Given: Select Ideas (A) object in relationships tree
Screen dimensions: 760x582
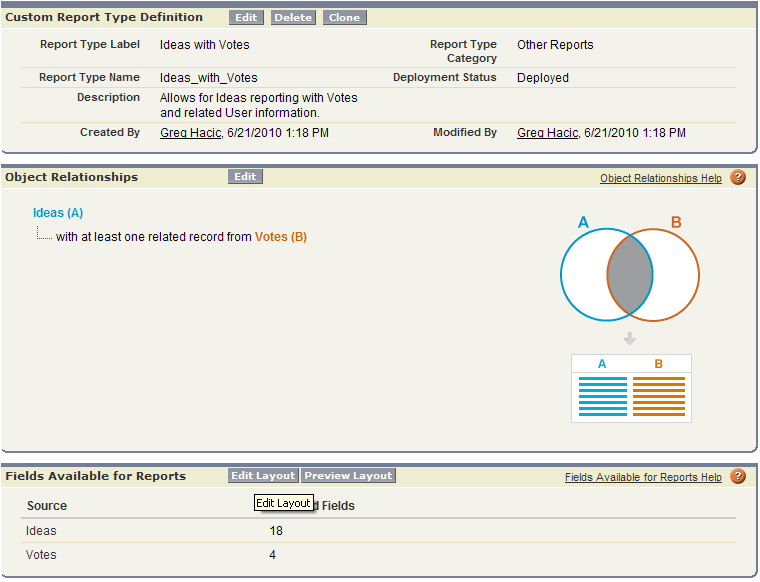Looking at the screenshot, I should [x=58, y=213].
